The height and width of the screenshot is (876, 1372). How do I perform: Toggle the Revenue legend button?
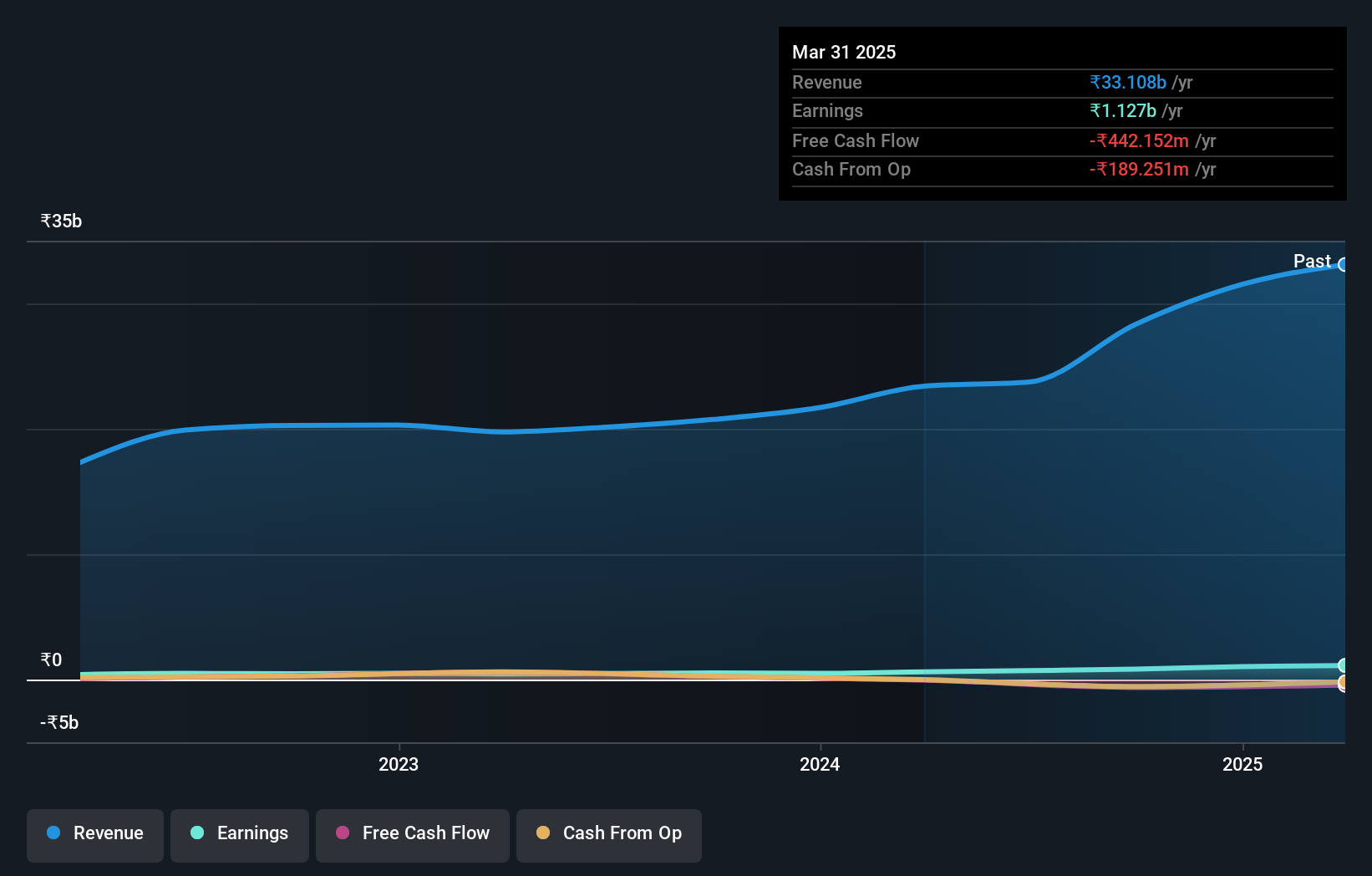tap(95, 835)
